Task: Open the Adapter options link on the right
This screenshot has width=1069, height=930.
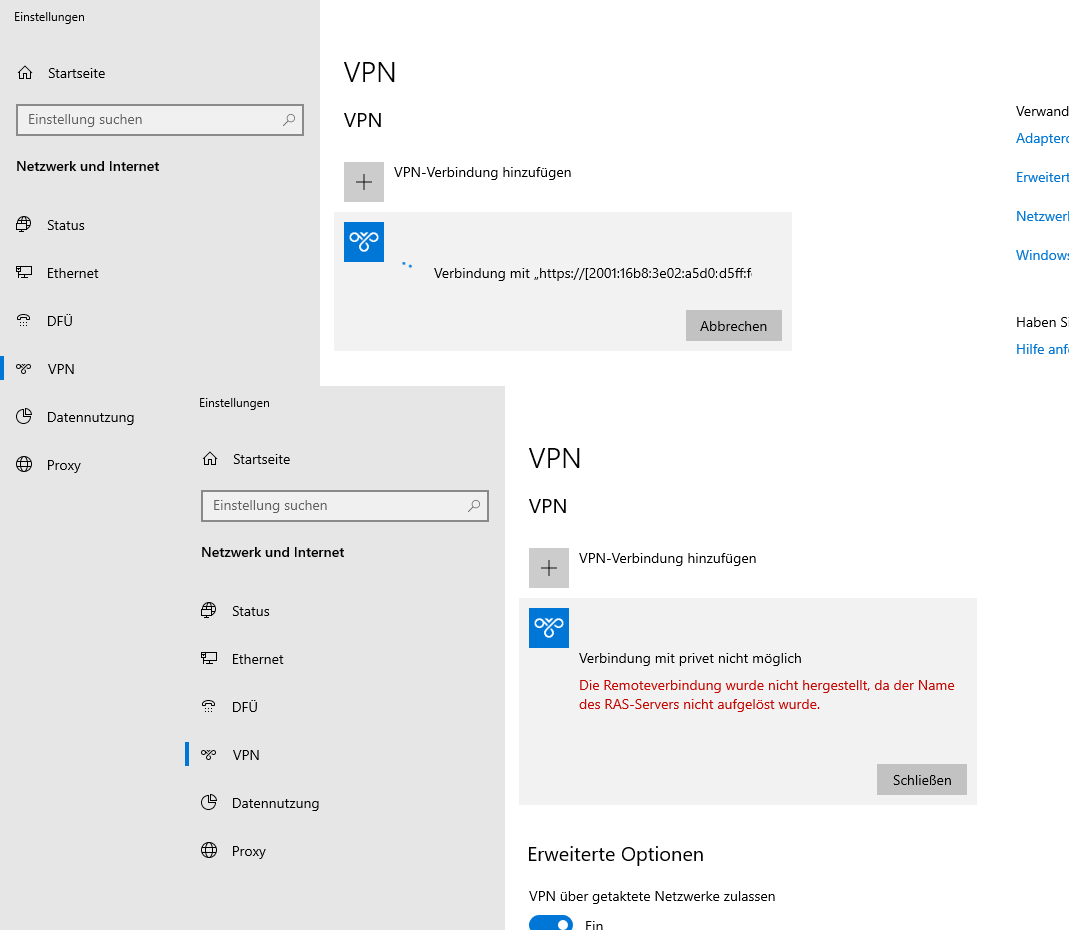Action: click(x=1042, y=138)
